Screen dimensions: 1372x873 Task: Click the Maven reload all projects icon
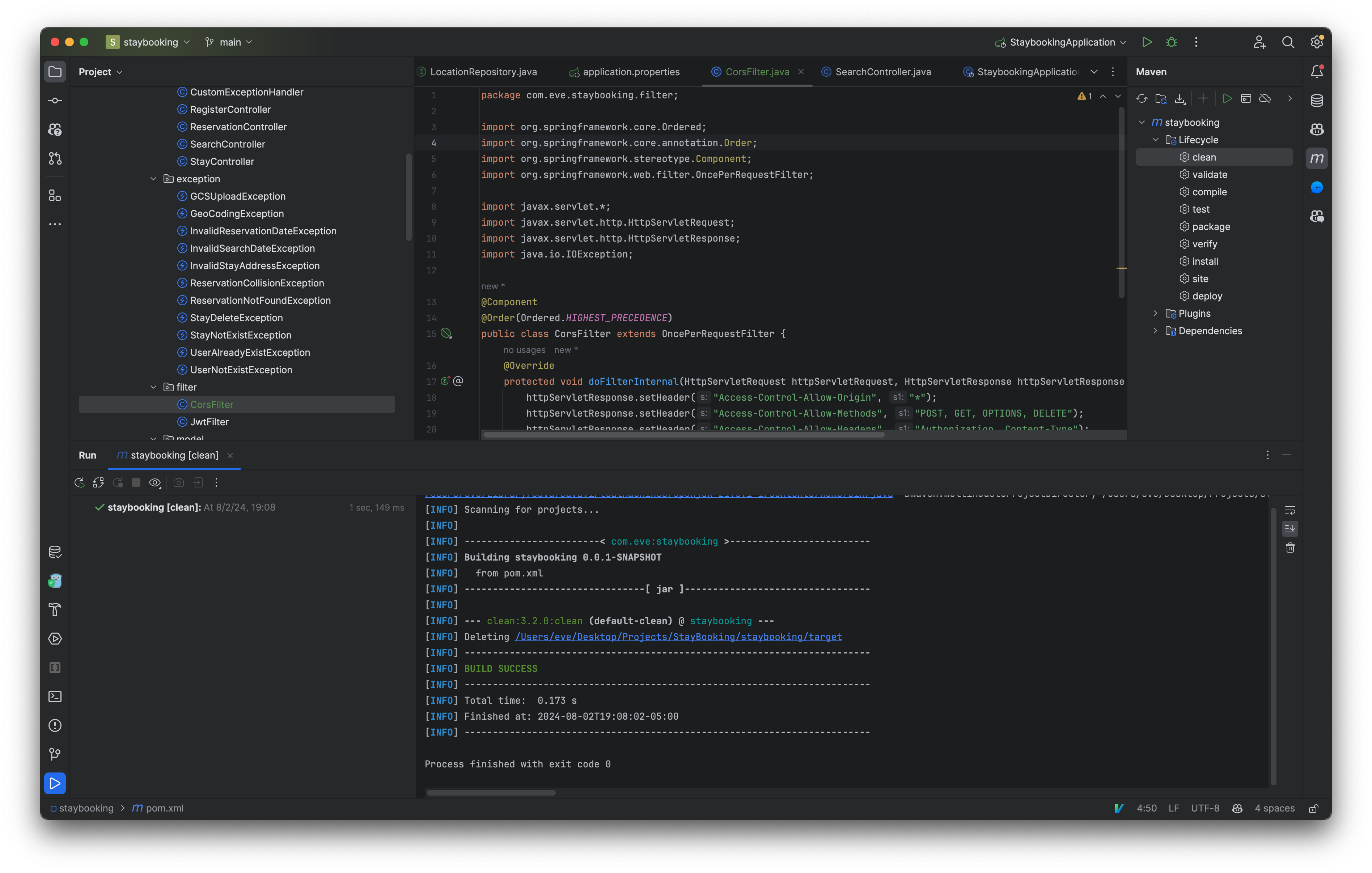(x=1141, y=98)
